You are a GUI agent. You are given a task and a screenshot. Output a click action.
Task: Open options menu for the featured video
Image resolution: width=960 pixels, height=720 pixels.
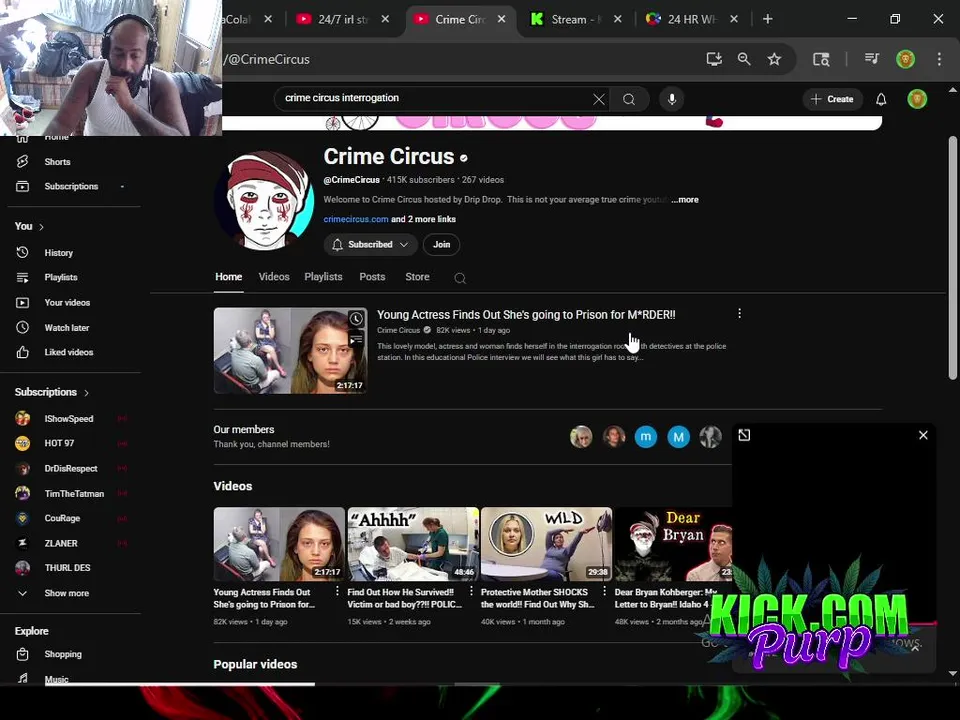click(740, 313)
